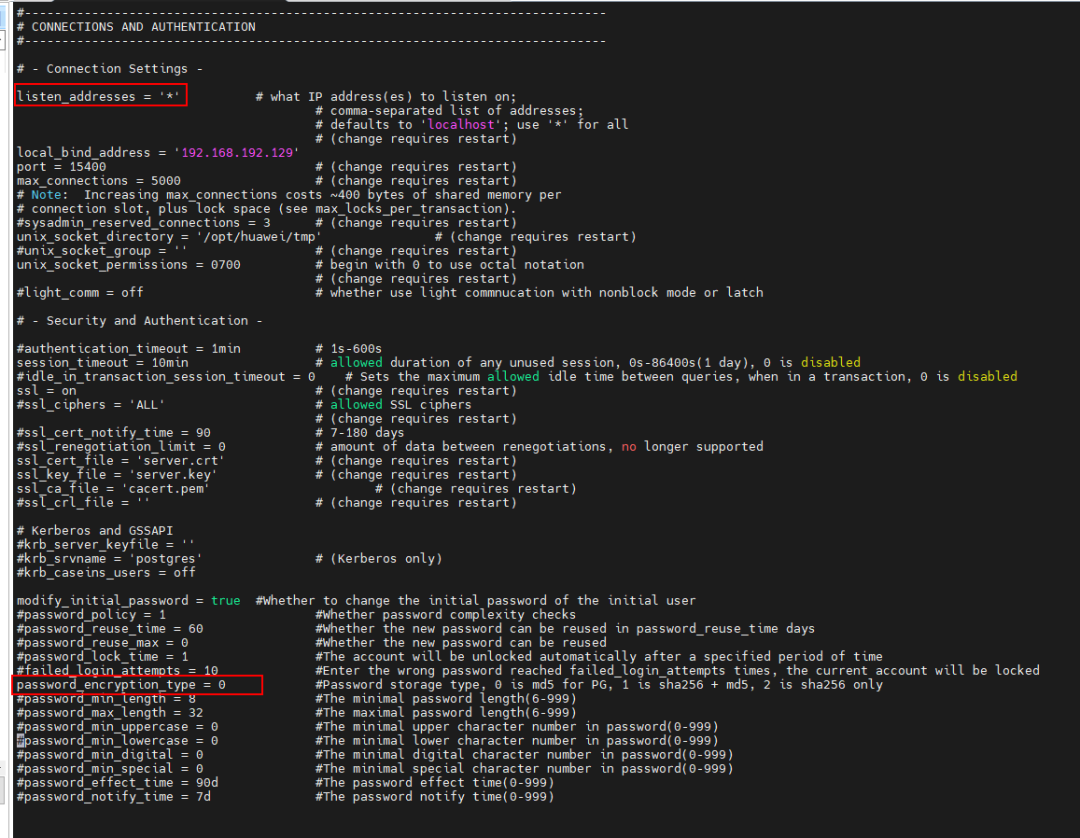The width and height of the screenshot is (1080, 838).
Task: Click the '#krb_server_keyfile' line
Action: (x=105, y=545)
